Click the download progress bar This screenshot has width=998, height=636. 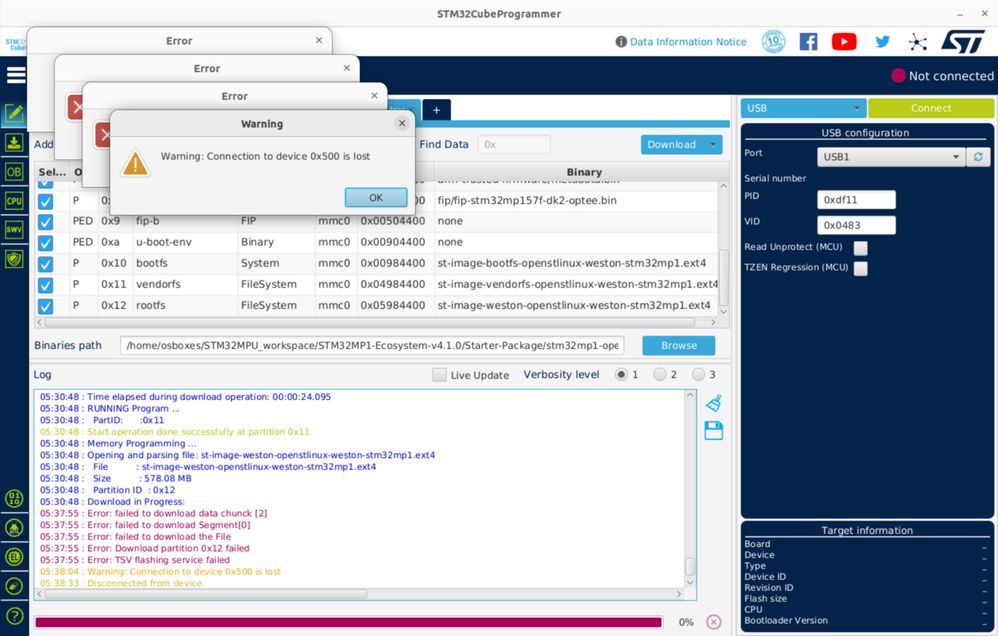[x=349, y=622]
